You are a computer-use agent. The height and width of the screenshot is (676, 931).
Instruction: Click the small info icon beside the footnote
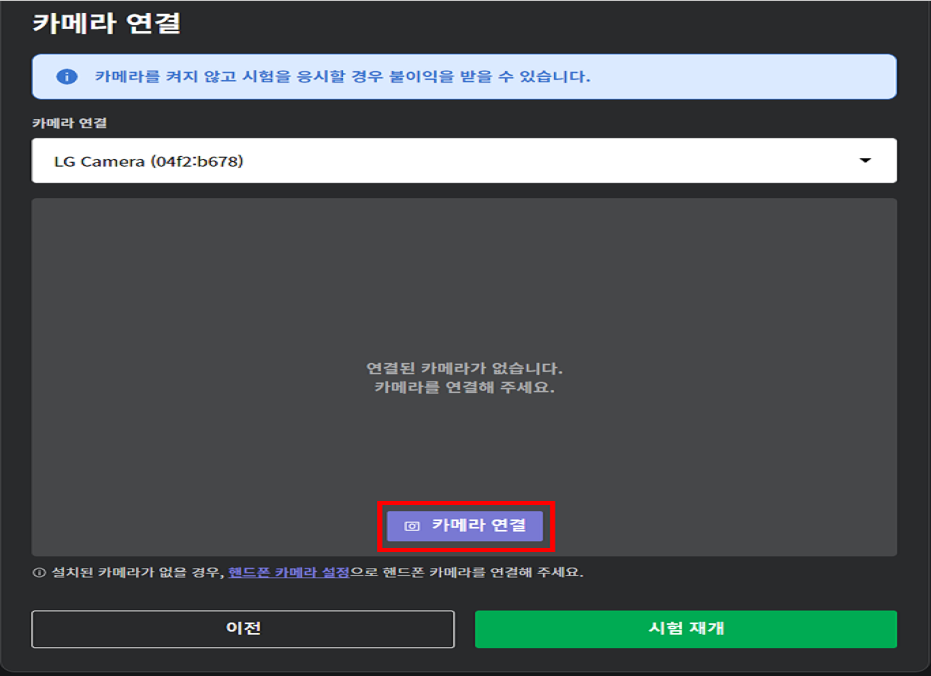[39, 573]
